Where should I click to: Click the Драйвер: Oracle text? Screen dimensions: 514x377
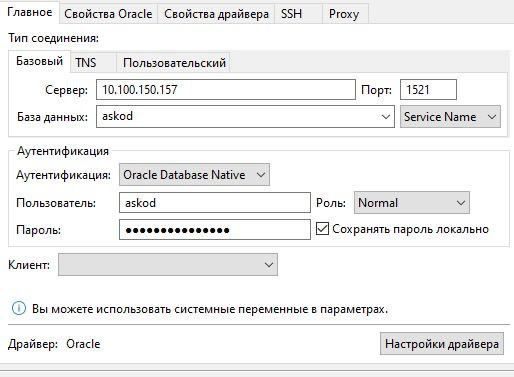54,344
